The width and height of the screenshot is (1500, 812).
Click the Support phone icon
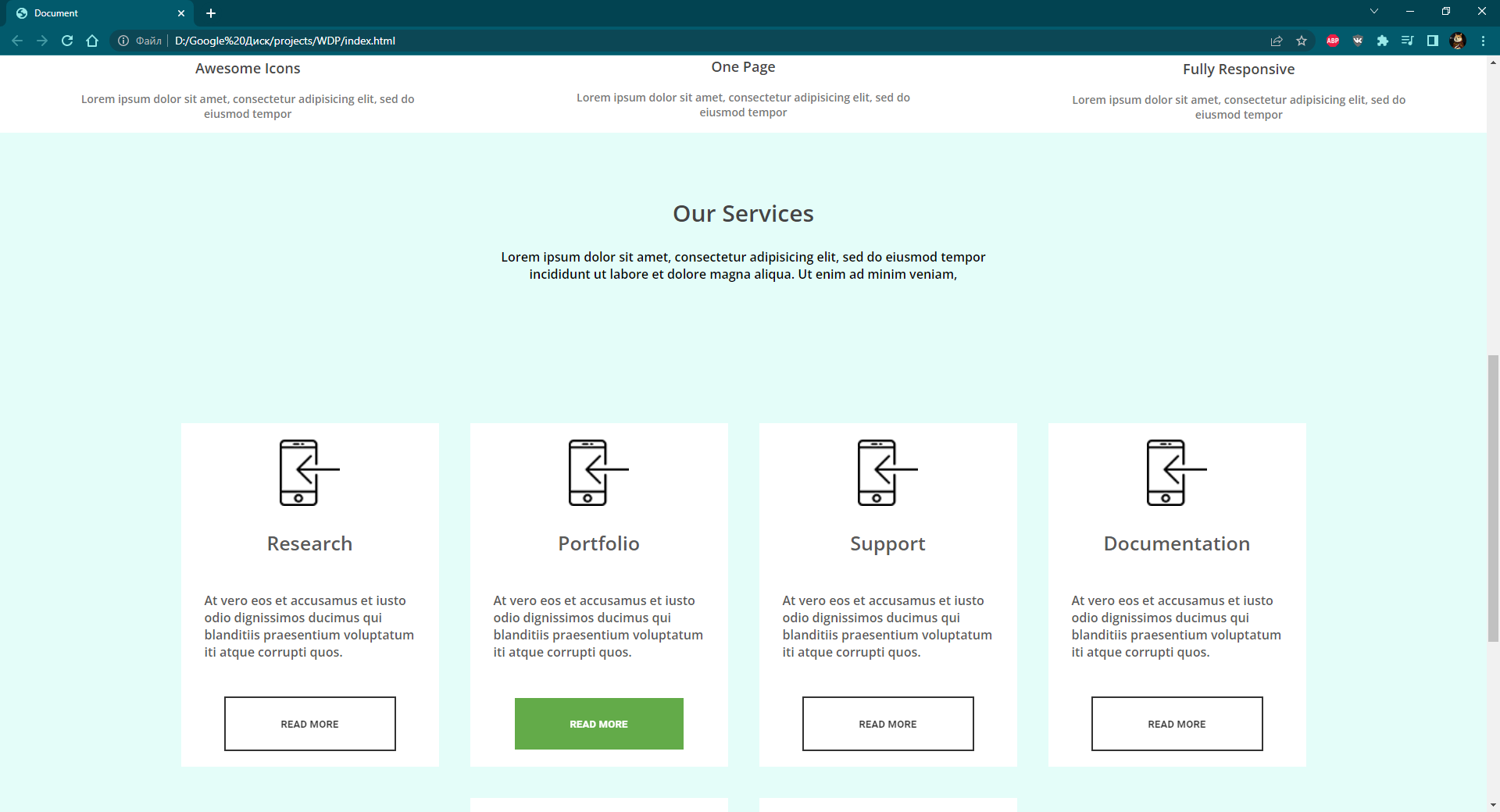click(887, 472)
